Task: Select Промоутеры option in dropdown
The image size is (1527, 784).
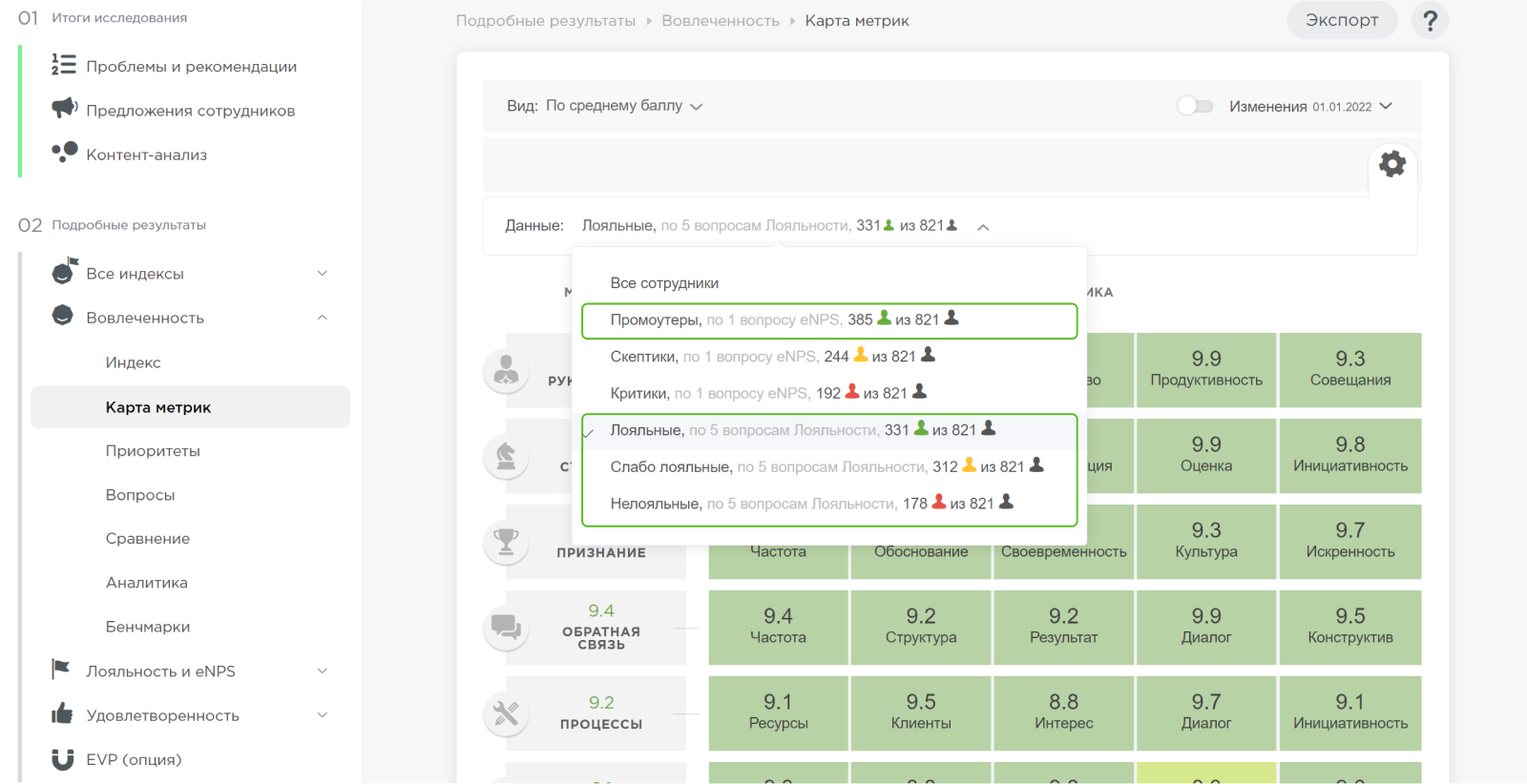Action: point(829,320)
